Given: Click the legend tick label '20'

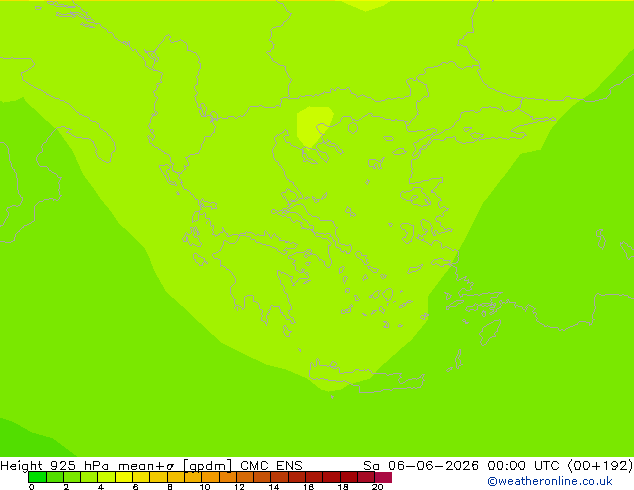Looking at the screenshot, I should tap(377, 487).
